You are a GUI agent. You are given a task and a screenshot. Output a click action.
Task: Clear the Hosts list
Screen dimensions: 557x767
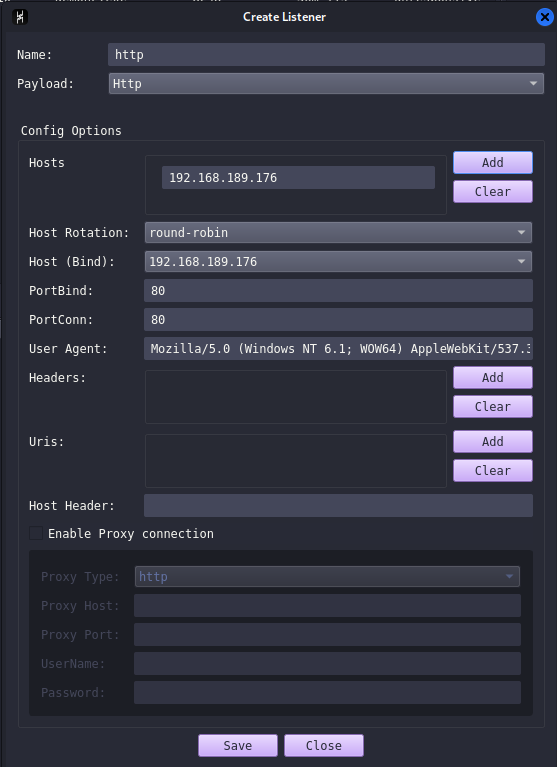(x=492, y=191)
